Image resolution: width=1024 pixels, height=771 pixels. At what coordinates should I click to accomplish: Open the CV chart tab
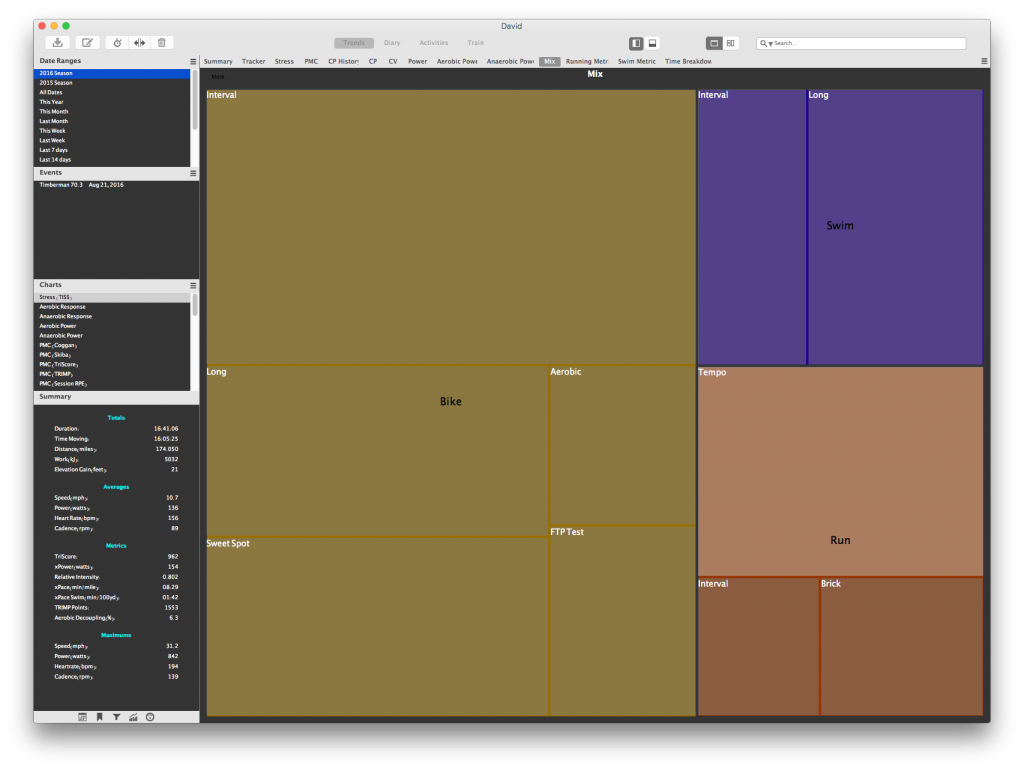tap(393, 61)
